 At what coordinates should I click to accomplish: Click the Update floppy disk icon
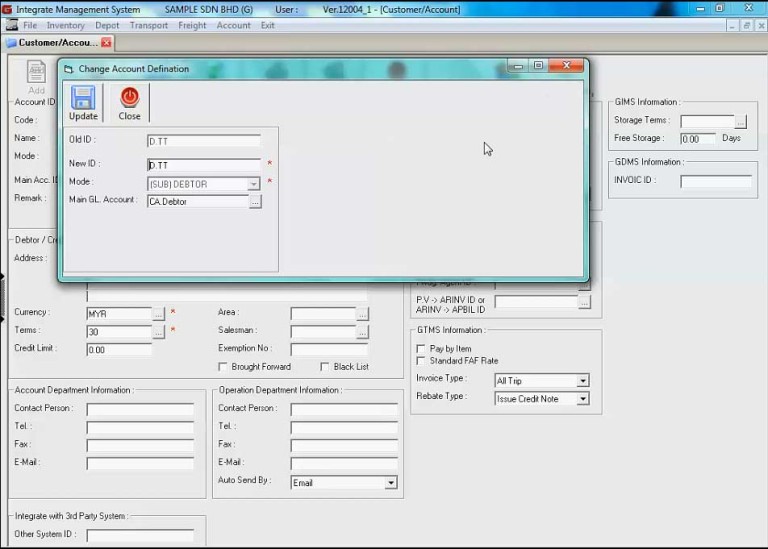83,97
